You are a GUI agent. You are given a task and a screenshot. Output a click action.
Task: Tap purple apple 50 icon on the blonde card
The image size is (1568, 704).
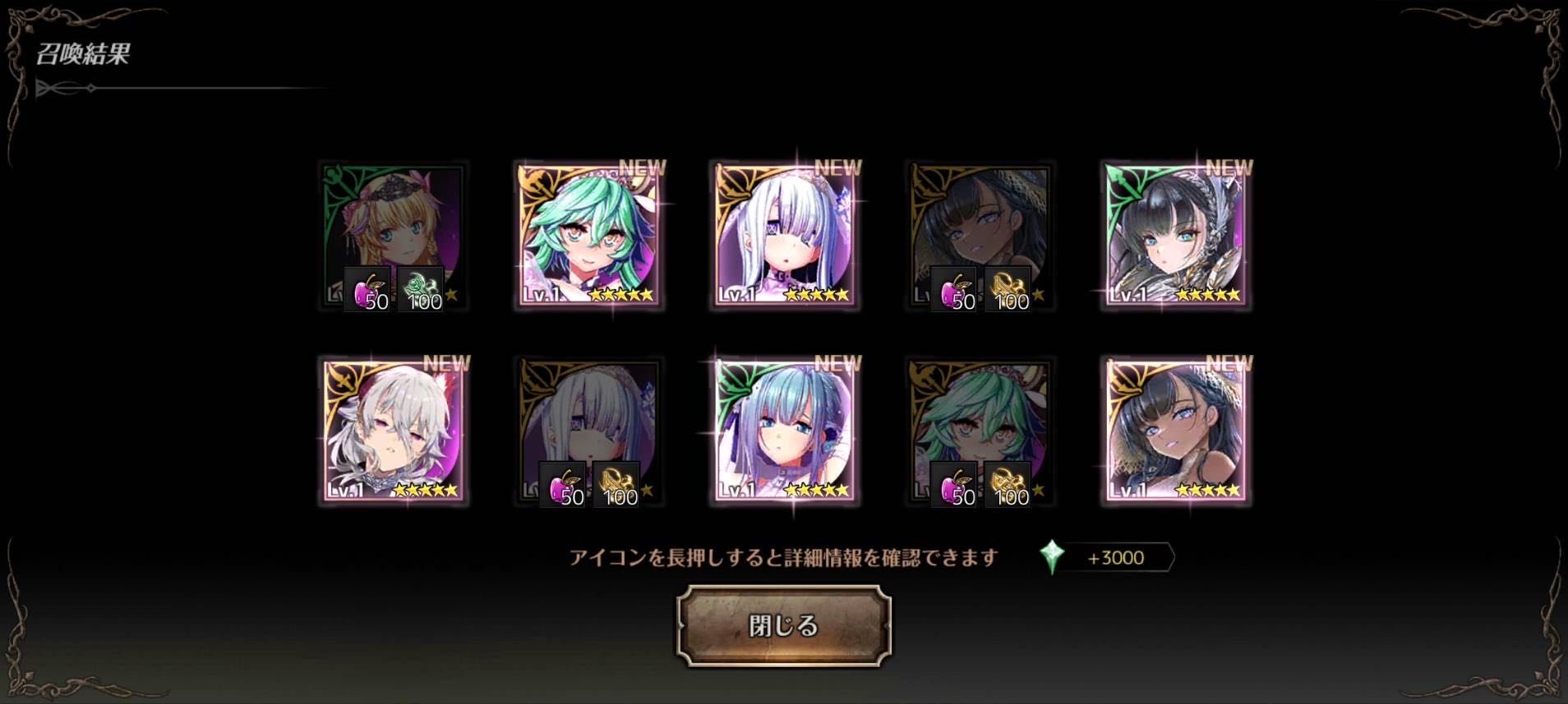(367, 289)
